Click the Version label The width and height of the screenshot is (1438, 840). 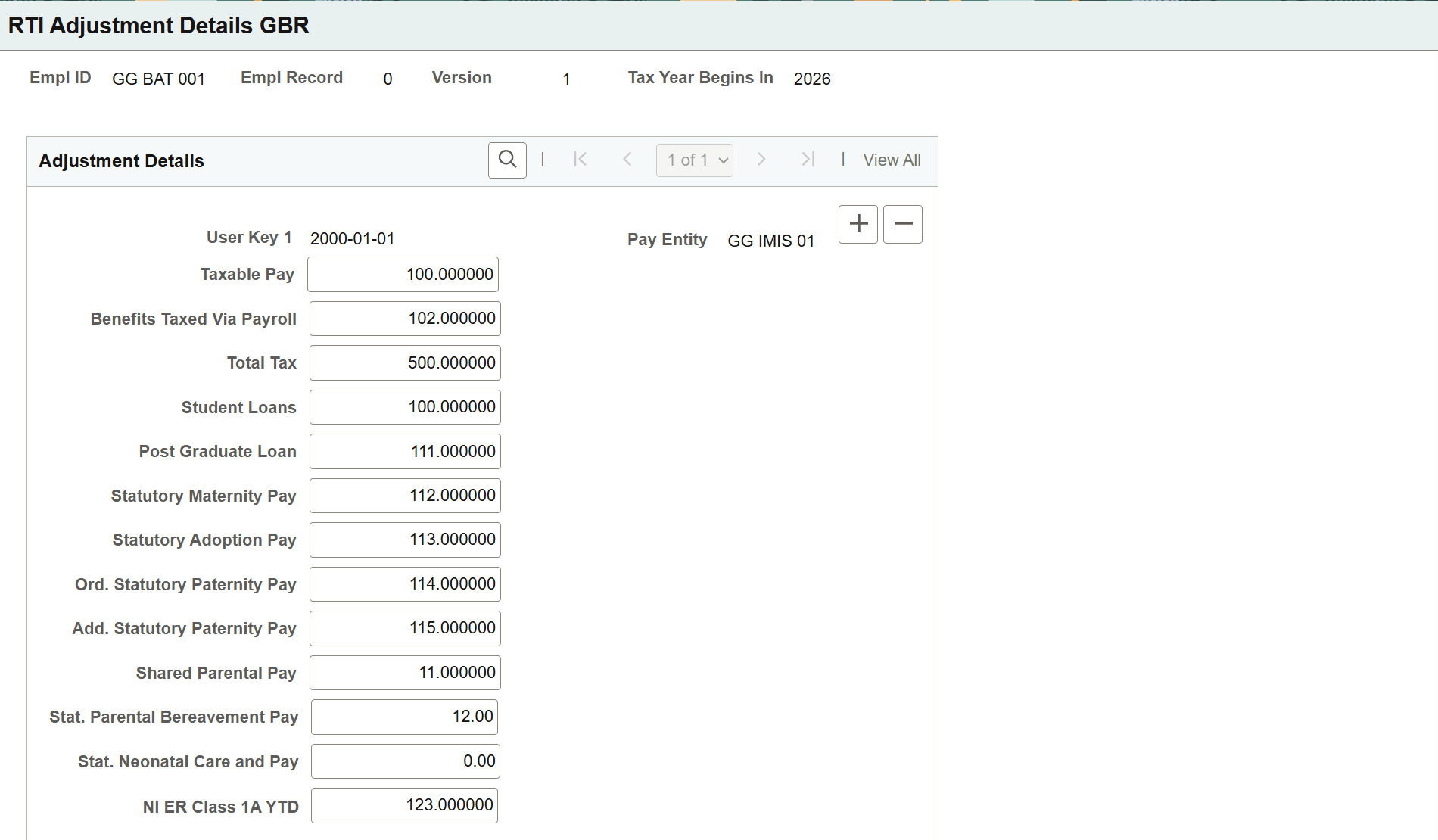pos(462,78)
